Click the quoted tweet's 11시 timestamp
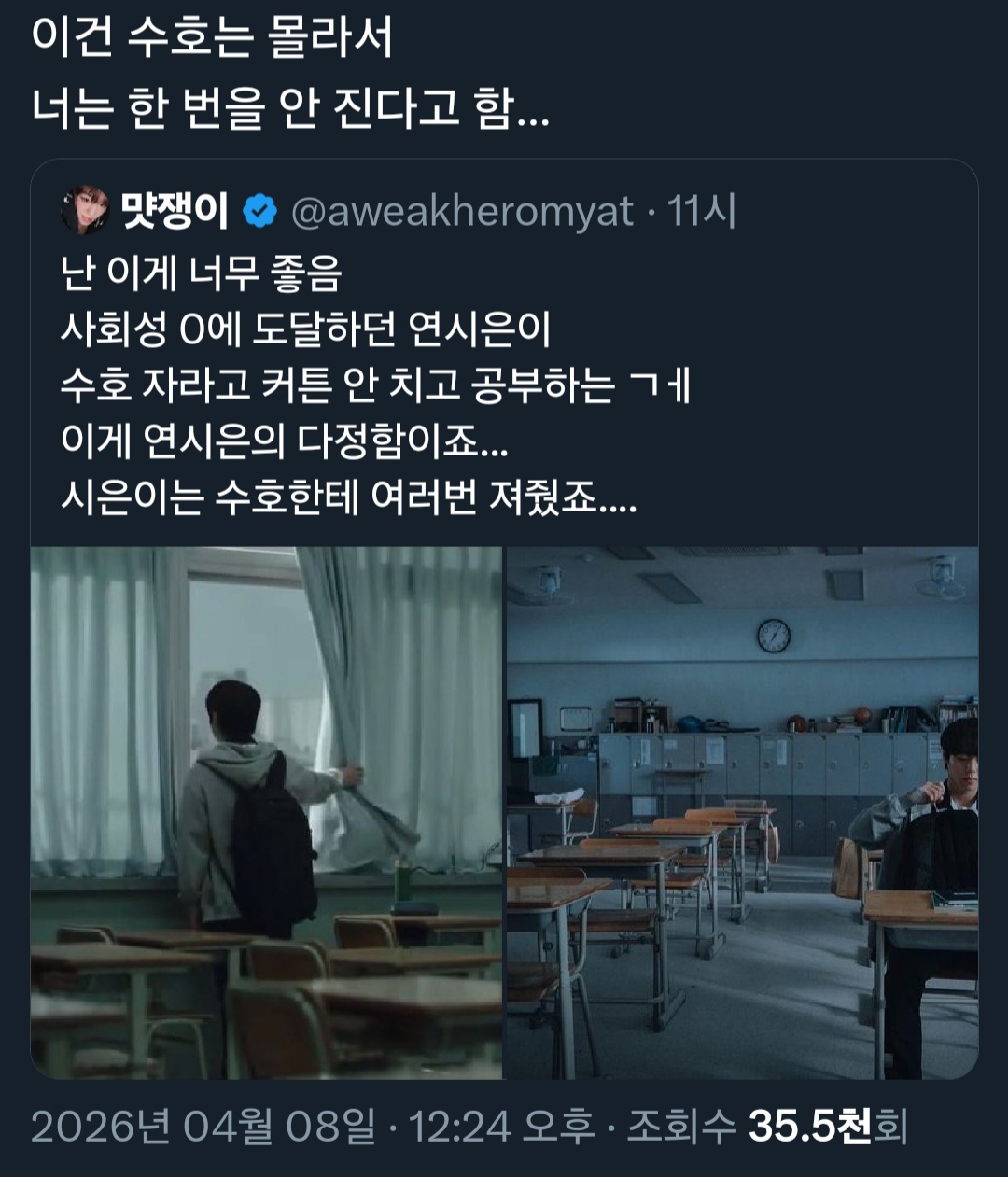This screenshot has width=1008, height=1177. pos(702,212)
